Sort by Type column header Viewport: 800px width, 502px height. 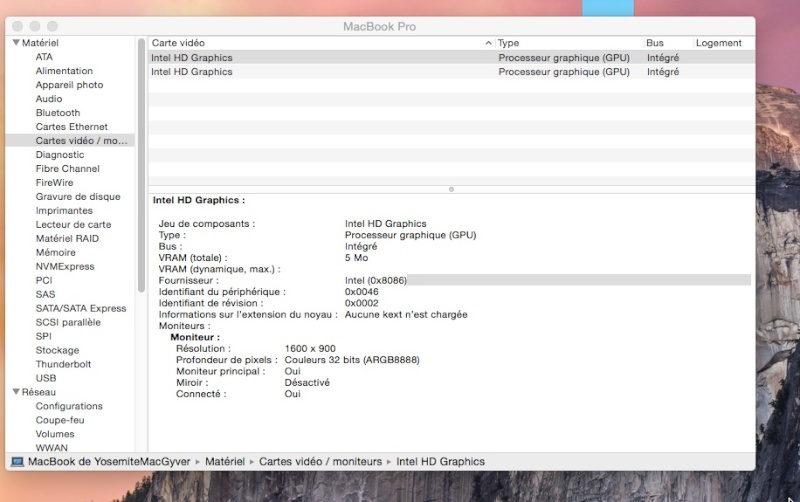click(x=569, y=43)
